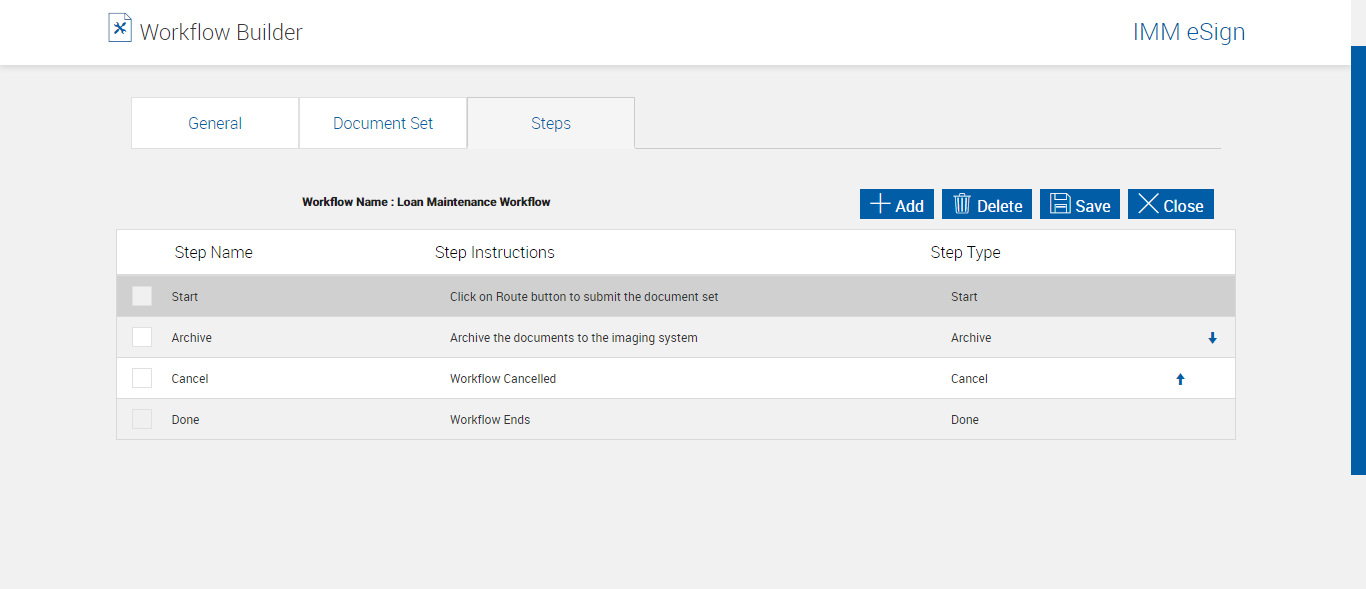Viewport: 1366px width, 589px height.
Task: Select the Archive step row text
Action: pos(192,338)
